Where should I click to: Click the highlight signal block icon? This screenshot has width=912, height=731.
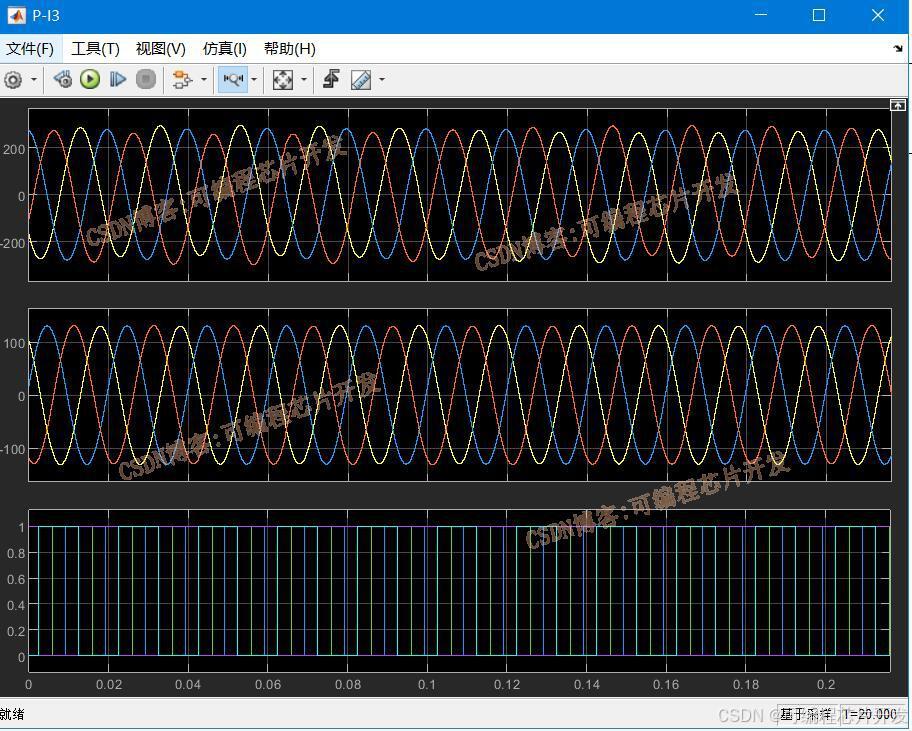(181, 80)
